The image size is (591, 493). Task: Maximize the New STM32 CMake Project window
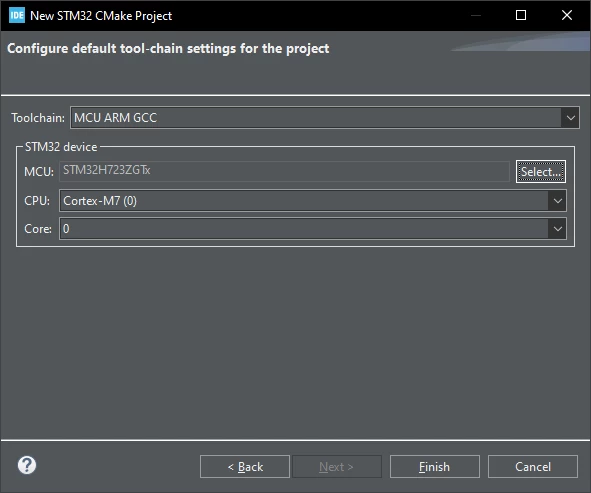tap(521, 15)
